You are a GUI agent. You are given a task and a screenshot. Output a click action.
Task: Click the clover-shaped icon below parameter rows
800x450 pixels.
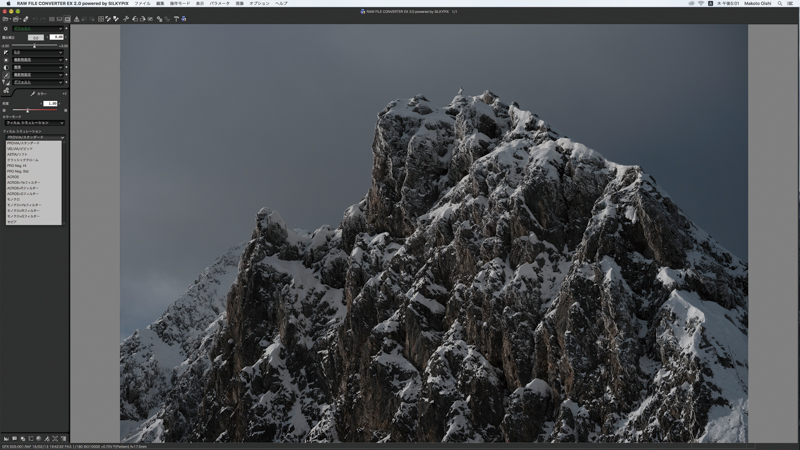(6, 90)
